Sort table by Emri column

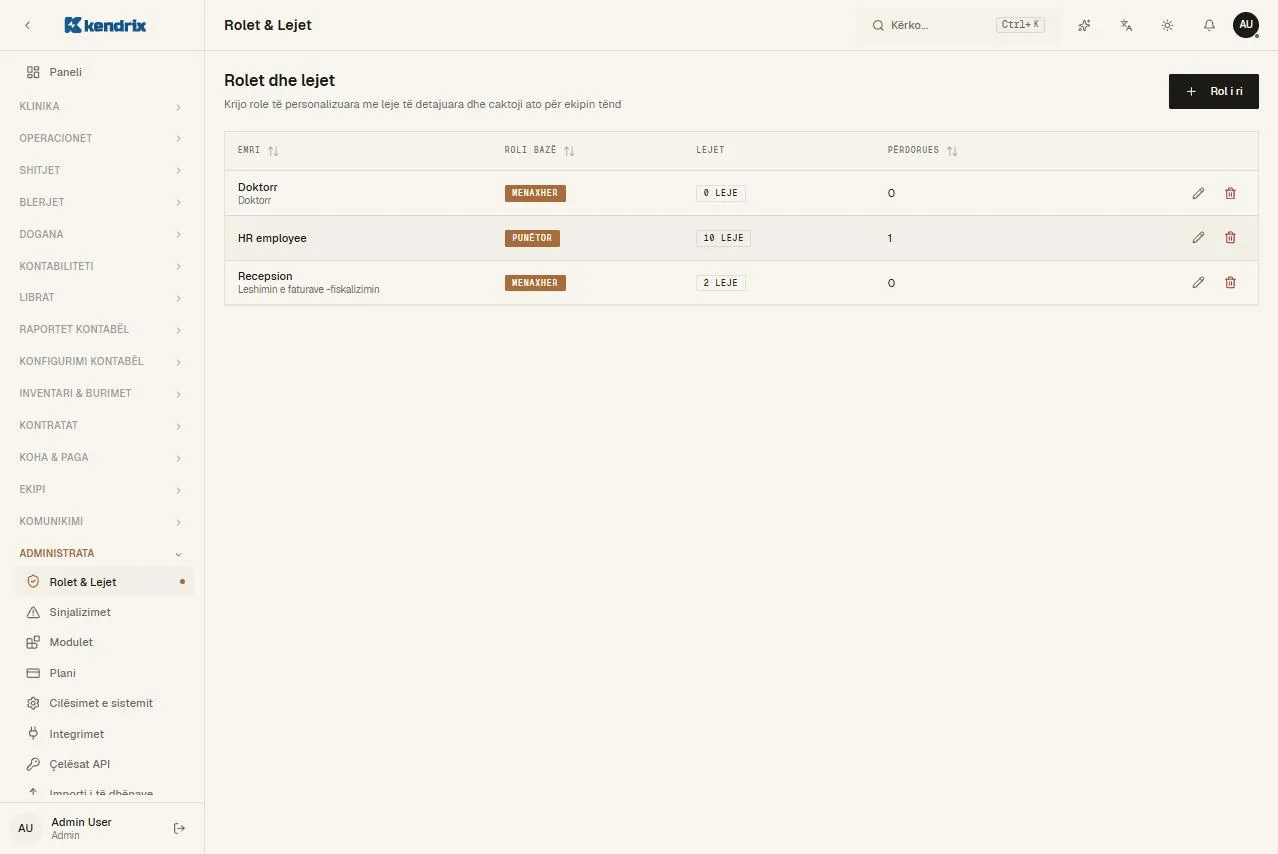pyautogui.click(x=258, y=150)
